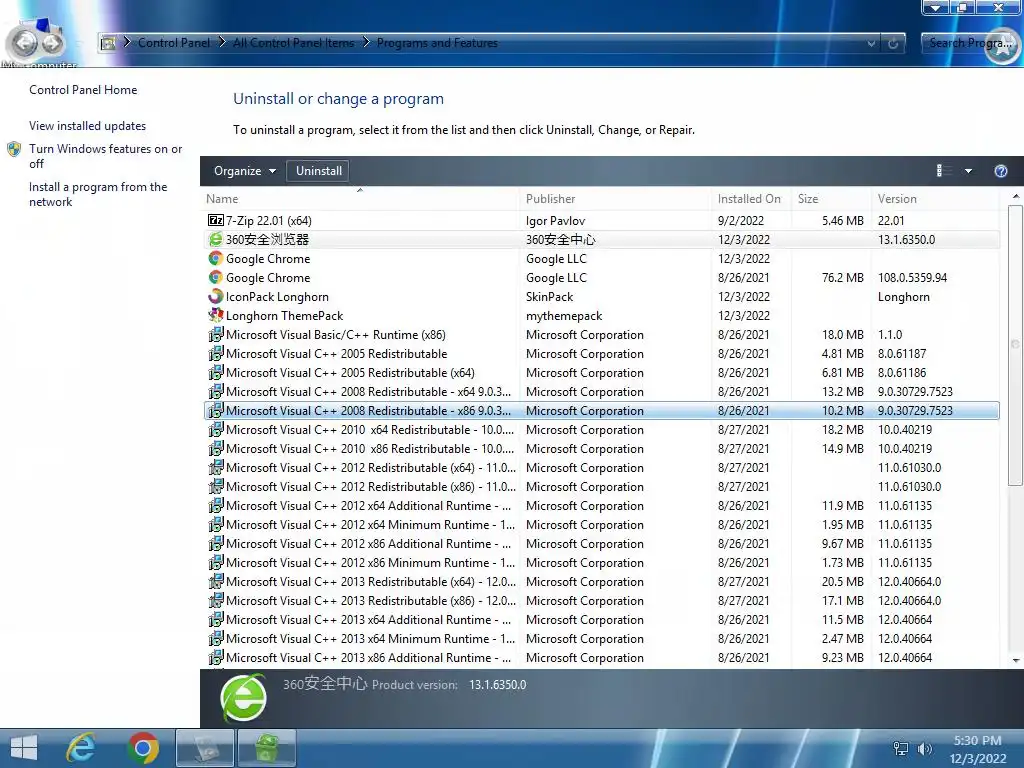Image resolution: width=1024 pixels, height=768 pixels.
Task: Click the refresh button beside address bar
Action: 892,44
